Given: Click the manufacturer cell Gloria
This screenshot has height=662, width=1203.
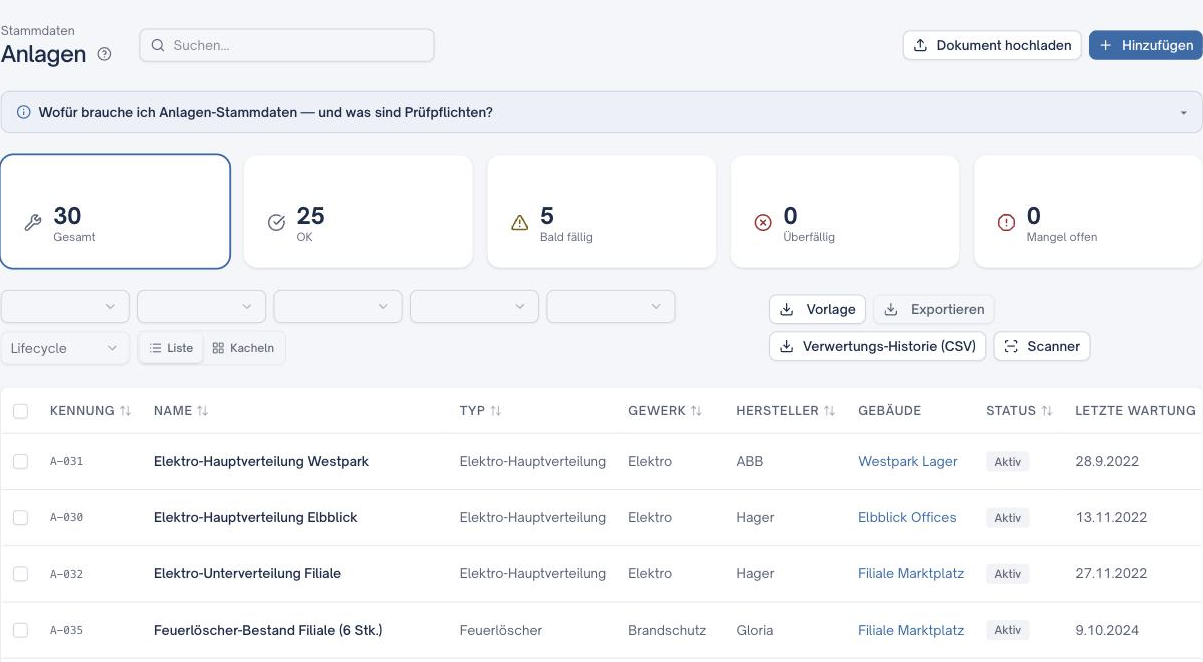Looking at the screenshot, I should point(755,630).
